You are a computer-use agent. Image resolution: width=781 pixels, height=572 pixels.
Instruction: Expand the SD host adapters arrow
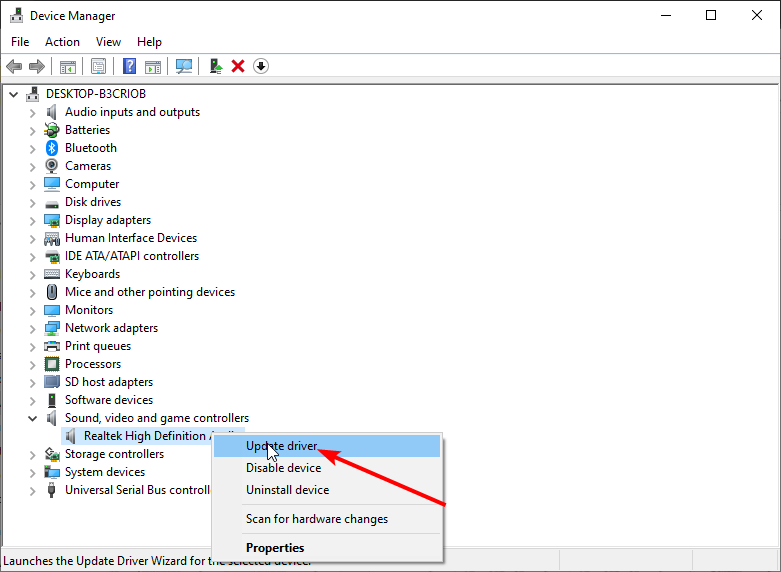point(32,382)
